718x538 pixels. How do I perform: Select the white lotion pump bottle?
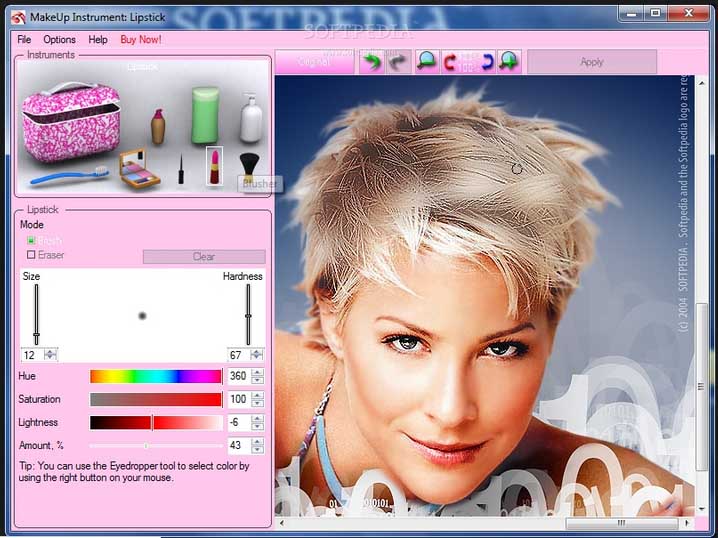[x=250, y=118]
